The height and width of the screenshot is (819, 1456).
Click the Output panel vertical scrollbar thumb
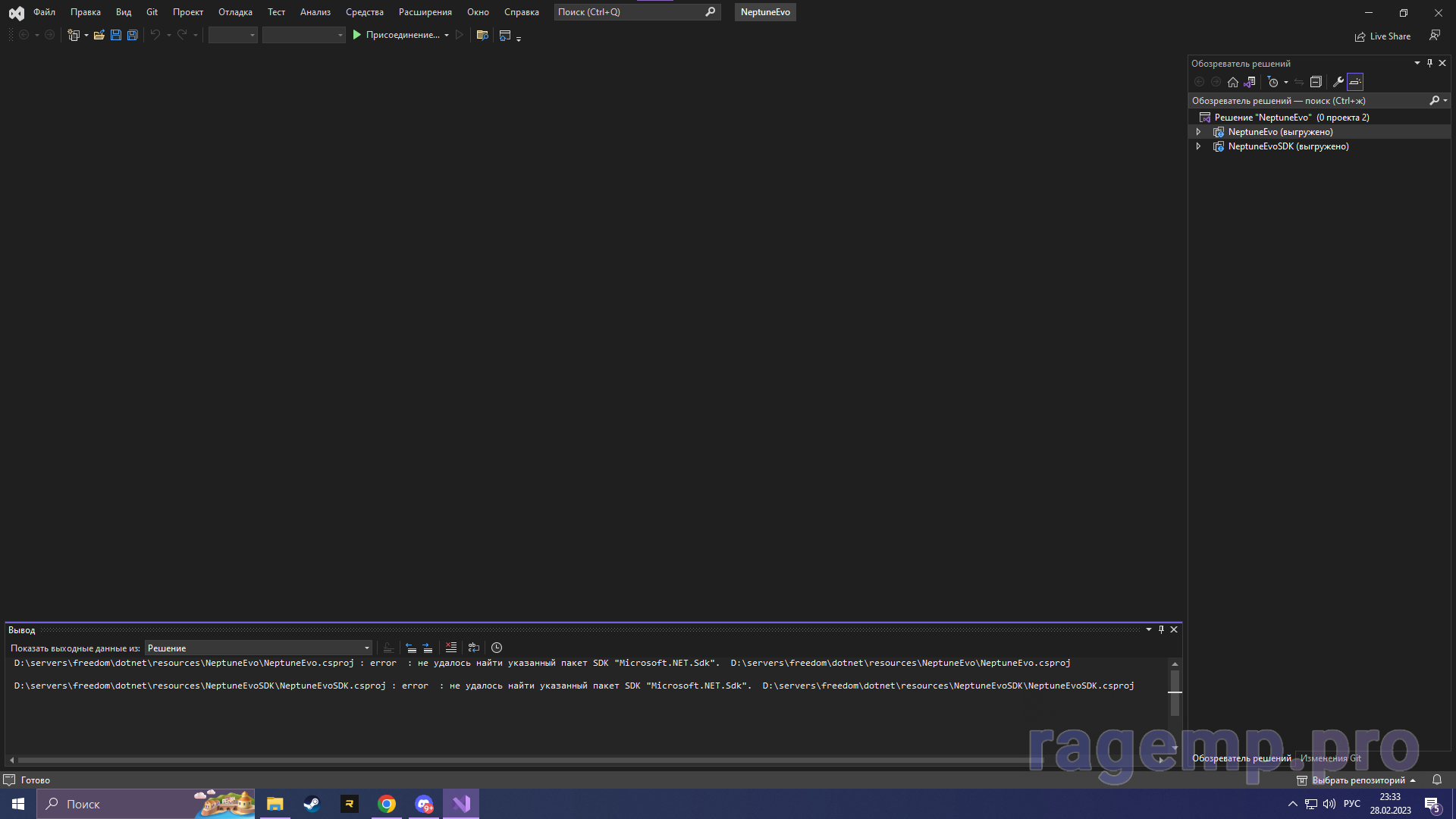(1175, 693)
